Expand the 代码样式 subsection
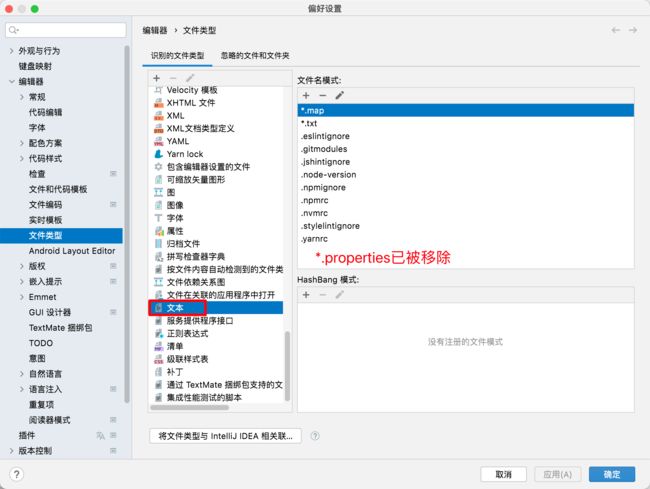Image resolution: width=650 pixels, height=489 pixels. click(22, 158)
